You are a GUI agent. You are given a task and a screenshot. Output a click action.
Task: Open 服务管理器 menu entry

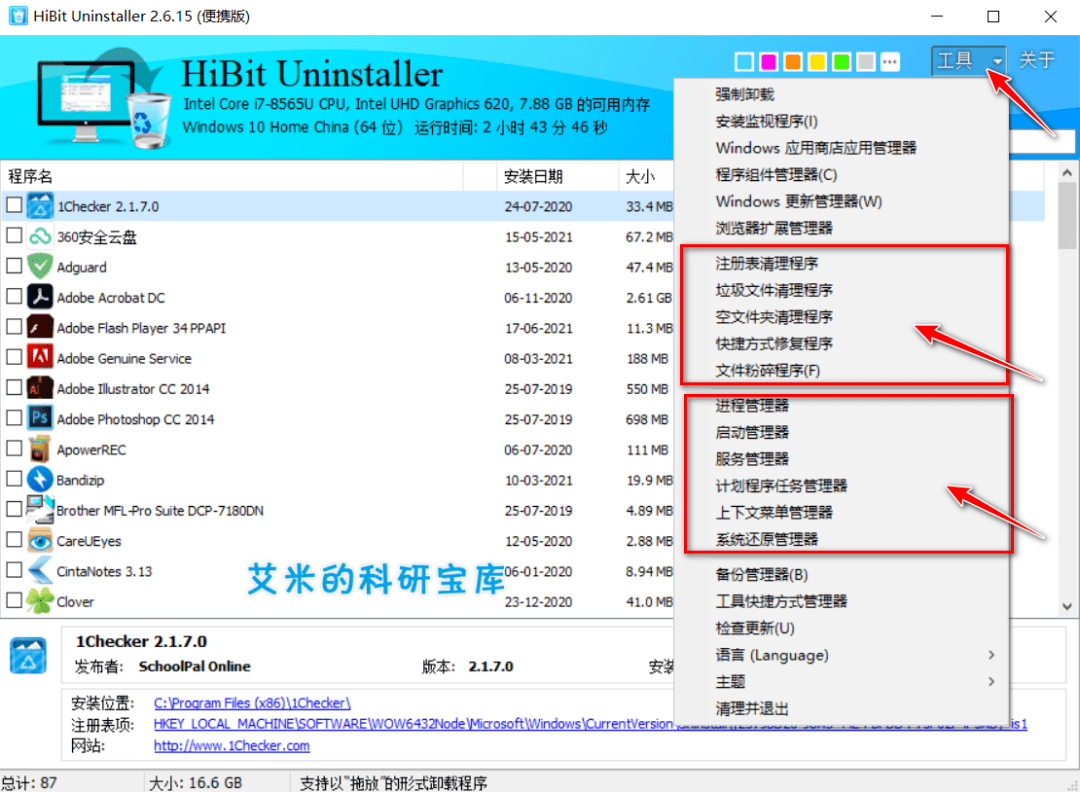(842, 459)
